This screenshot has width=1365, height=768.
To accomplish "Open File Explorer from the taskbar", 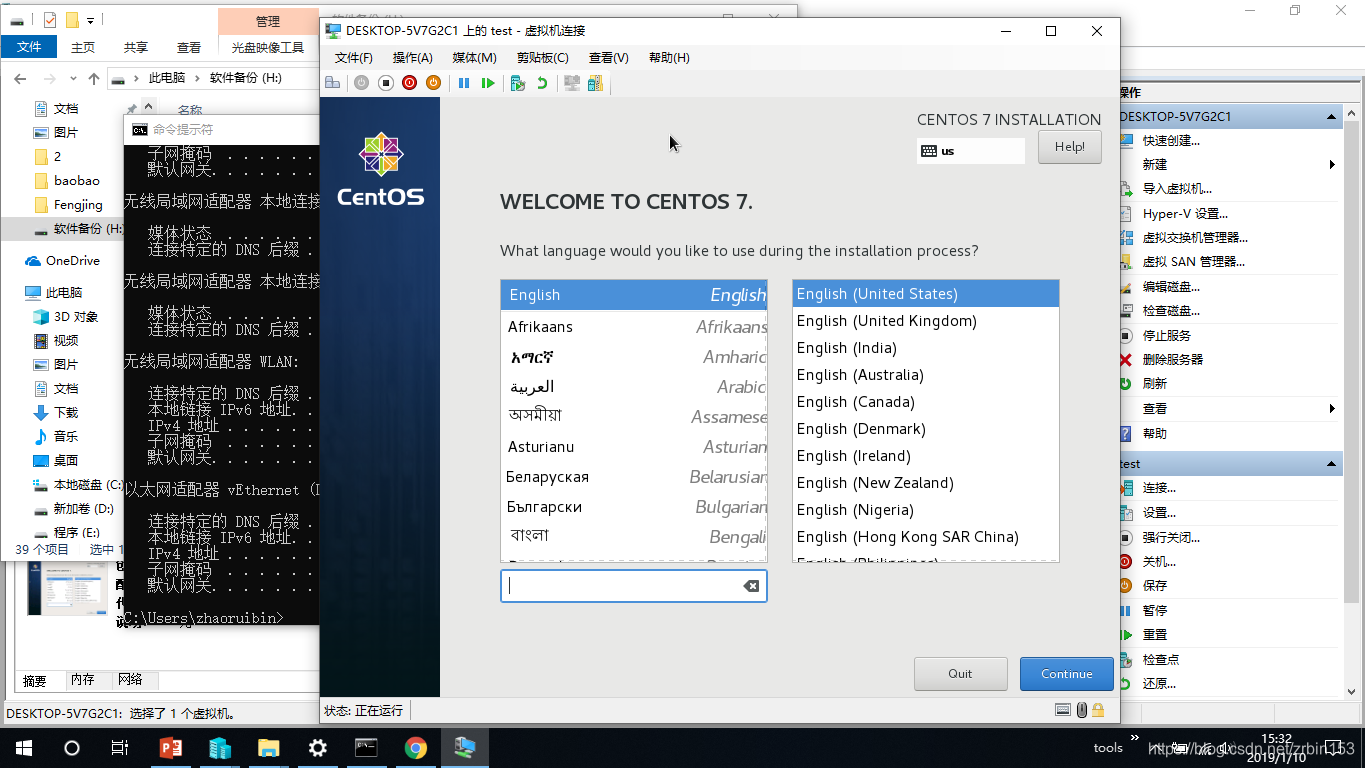I will pos(268,748).
